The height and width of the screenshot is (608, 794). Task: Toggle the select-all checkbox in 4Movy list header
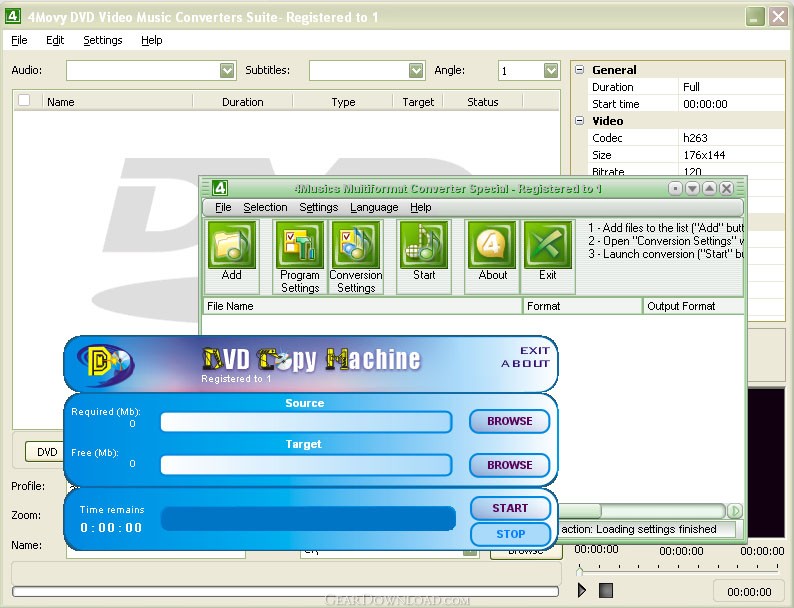pos(24,100)
